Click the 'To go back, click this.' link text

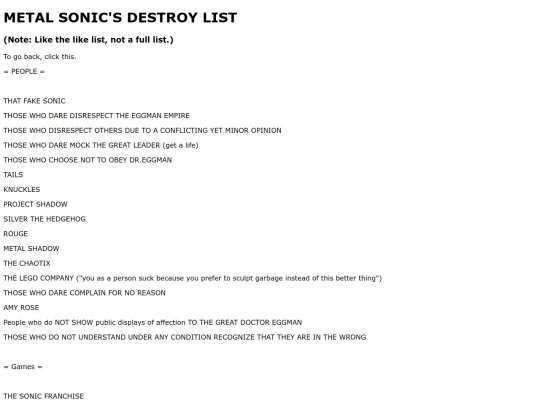[40, 56]
